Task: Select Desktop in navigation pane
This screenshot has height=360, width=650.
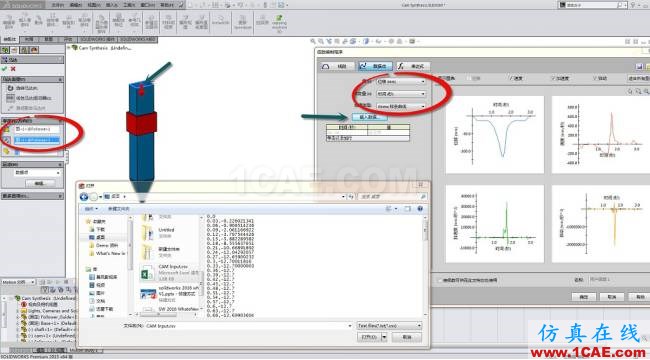Action: (x=101, y=237)
